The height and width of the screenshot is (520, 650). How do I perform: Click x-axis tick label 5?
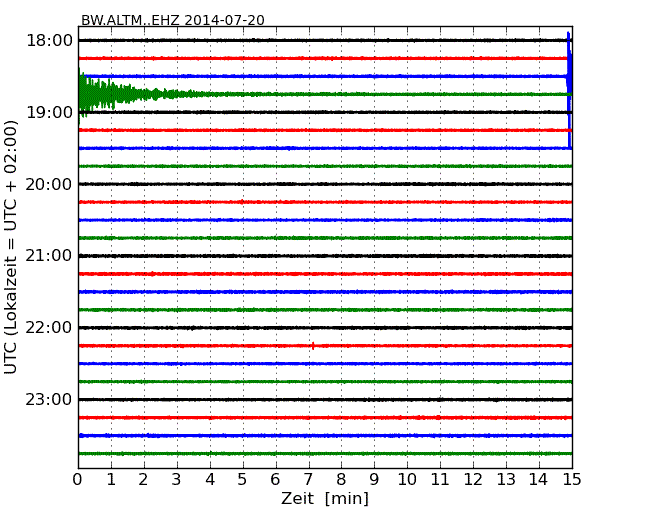(x=242, y=479)
